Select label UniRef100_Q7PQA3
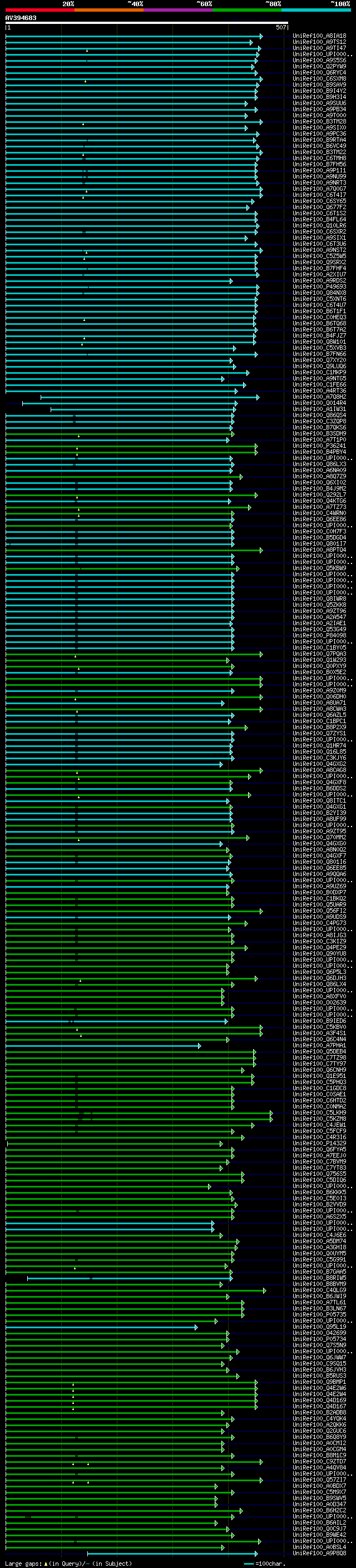 click(x=319, y=654)
